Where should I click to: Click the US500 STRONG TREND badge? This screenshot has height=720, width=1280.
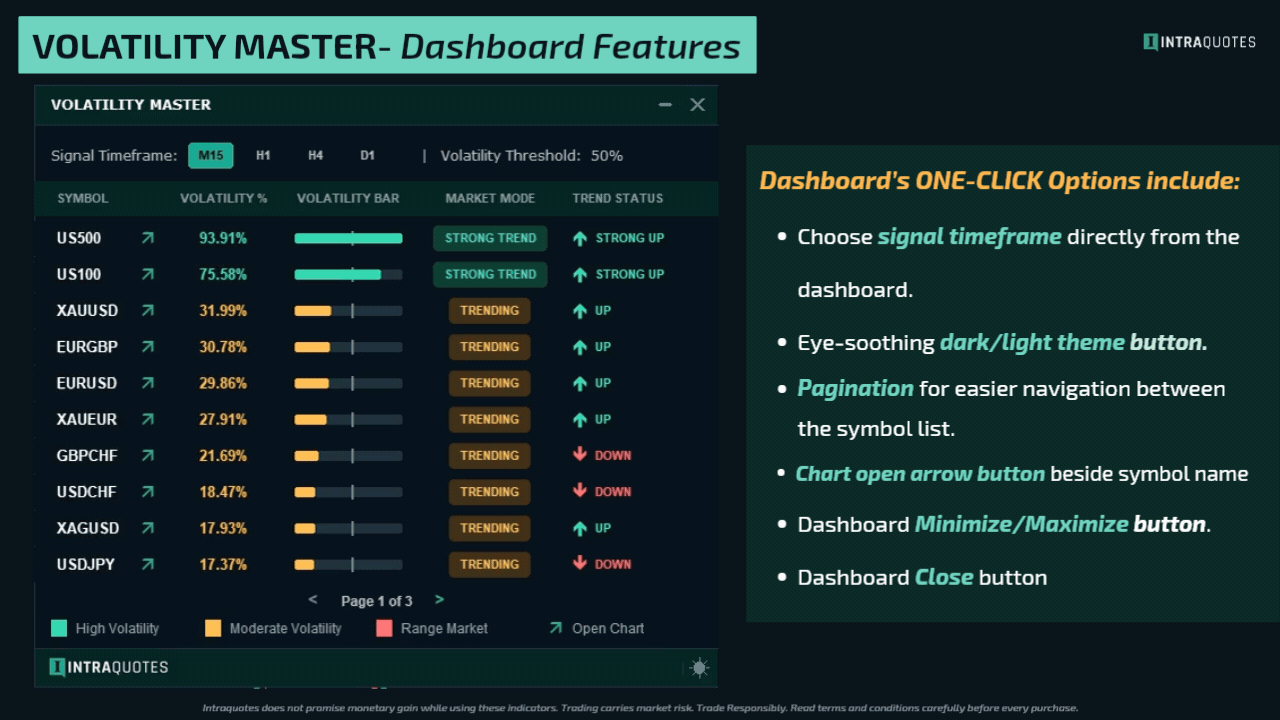click(490, 238)
